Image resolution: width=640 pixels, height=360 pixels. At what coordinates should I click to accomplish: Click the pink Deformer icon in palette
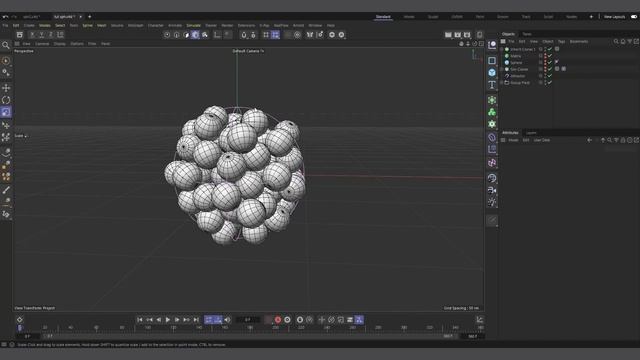tap(492, 163)
